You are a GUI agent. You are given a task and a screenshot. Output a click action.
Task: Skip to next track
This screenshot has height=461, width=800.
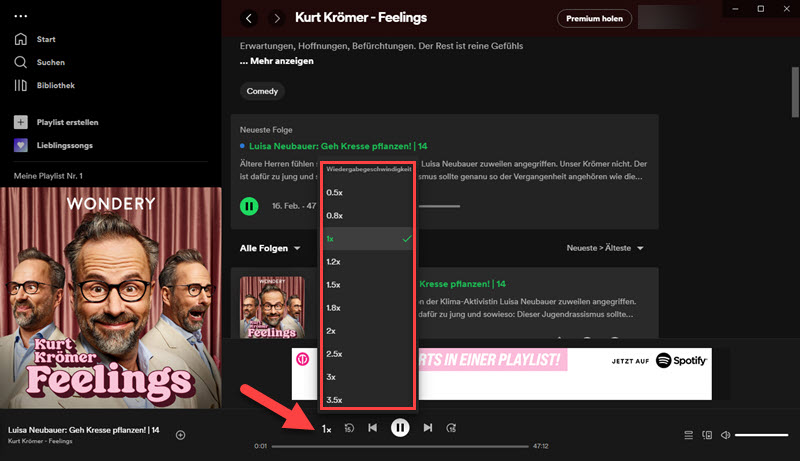click(x=428, y=428)
